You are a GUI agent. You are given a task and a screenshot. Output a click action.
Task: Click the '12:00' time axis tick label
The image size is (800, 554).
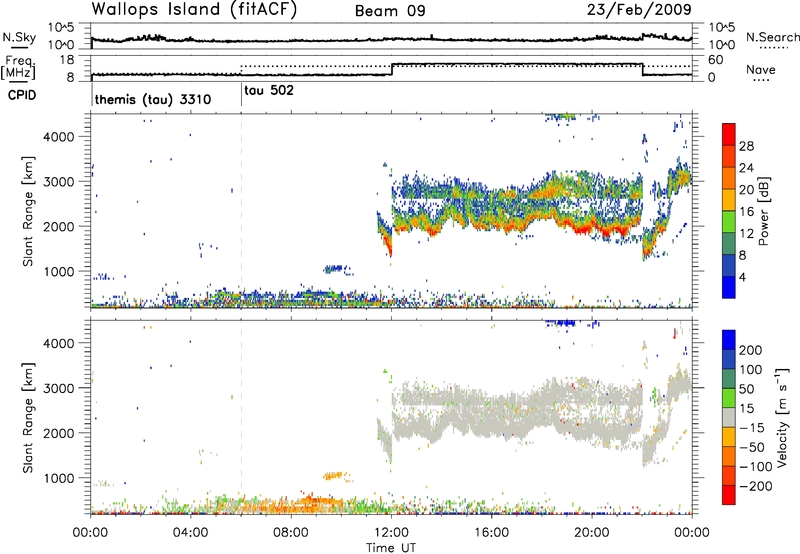391,533
